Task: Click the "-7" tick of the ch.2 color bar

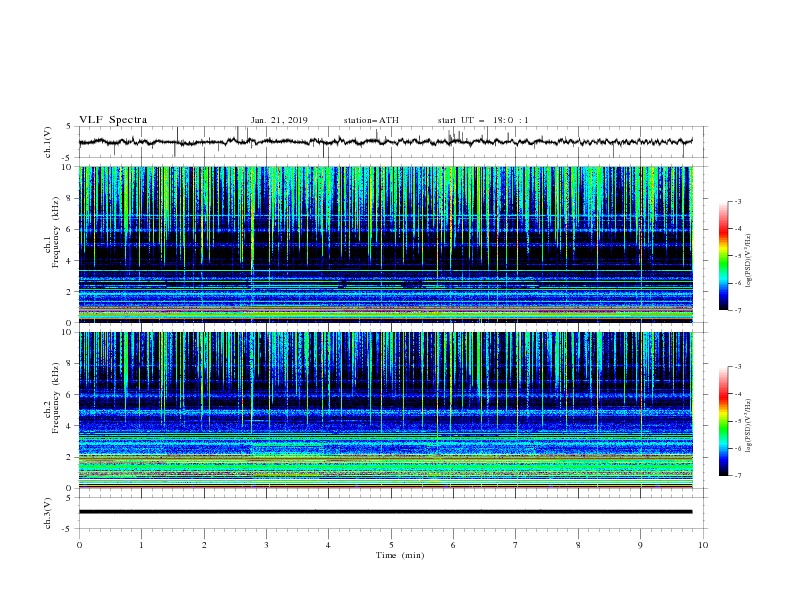Action: click(738, 476)
